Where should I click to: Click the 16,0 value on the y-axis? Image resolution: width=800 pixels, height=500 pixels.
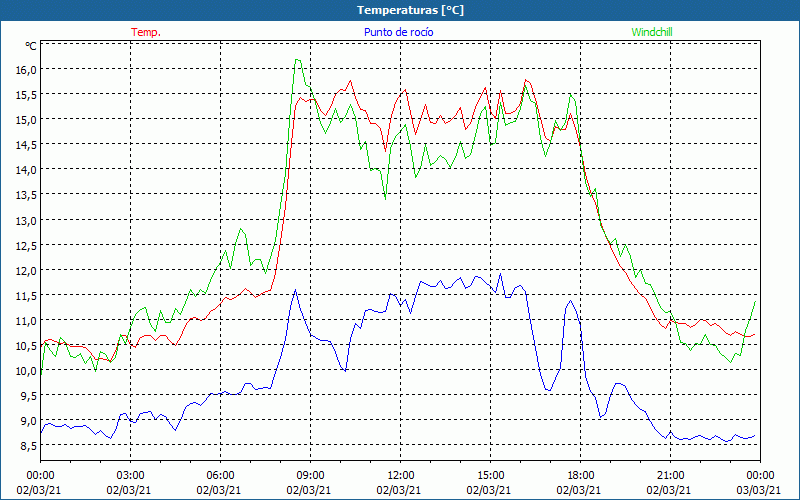point(26,70)
